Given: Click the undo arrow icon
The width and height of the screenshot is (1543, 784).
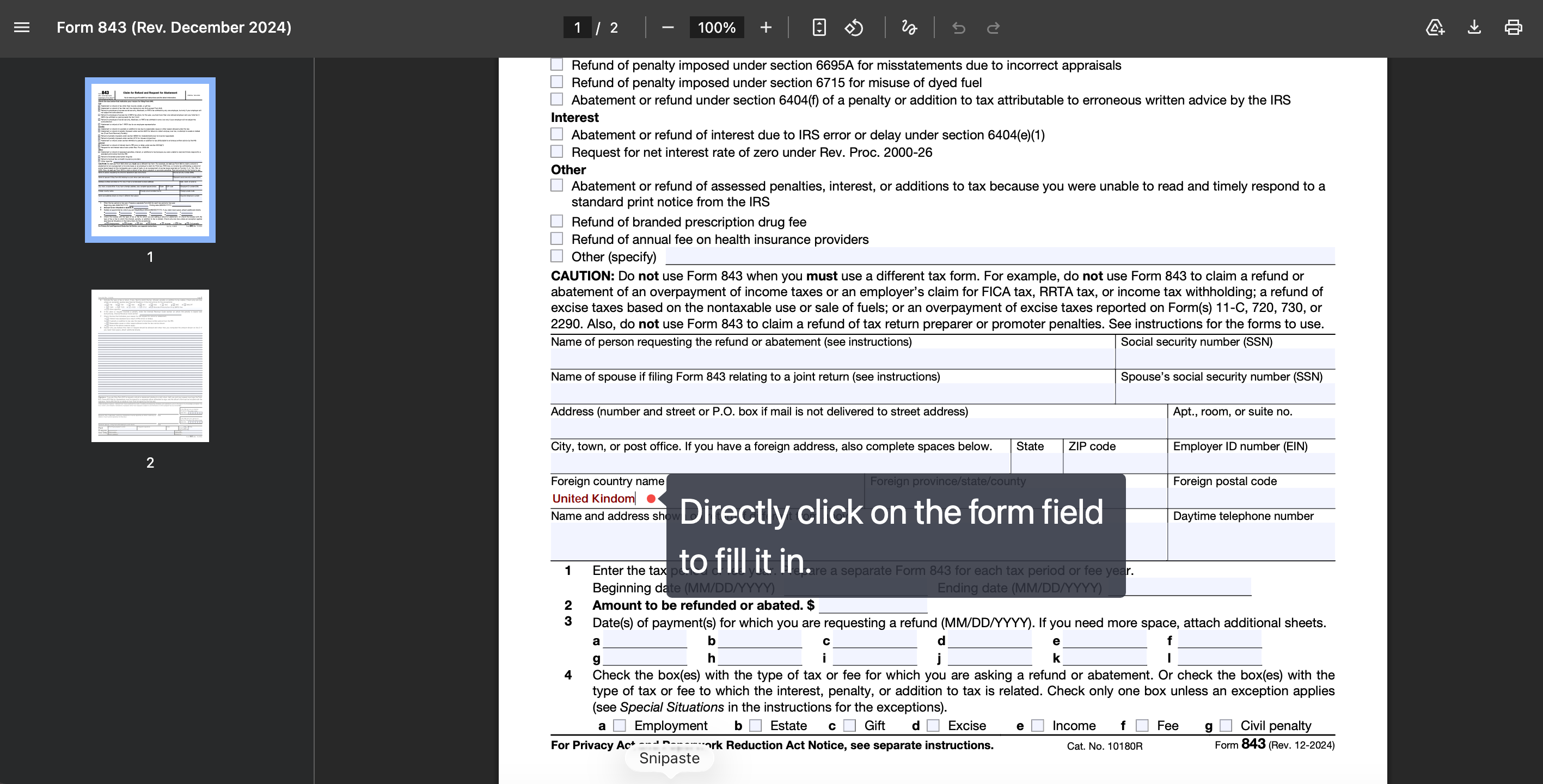Looking at the screenshot, I should [x=958, y=28].
